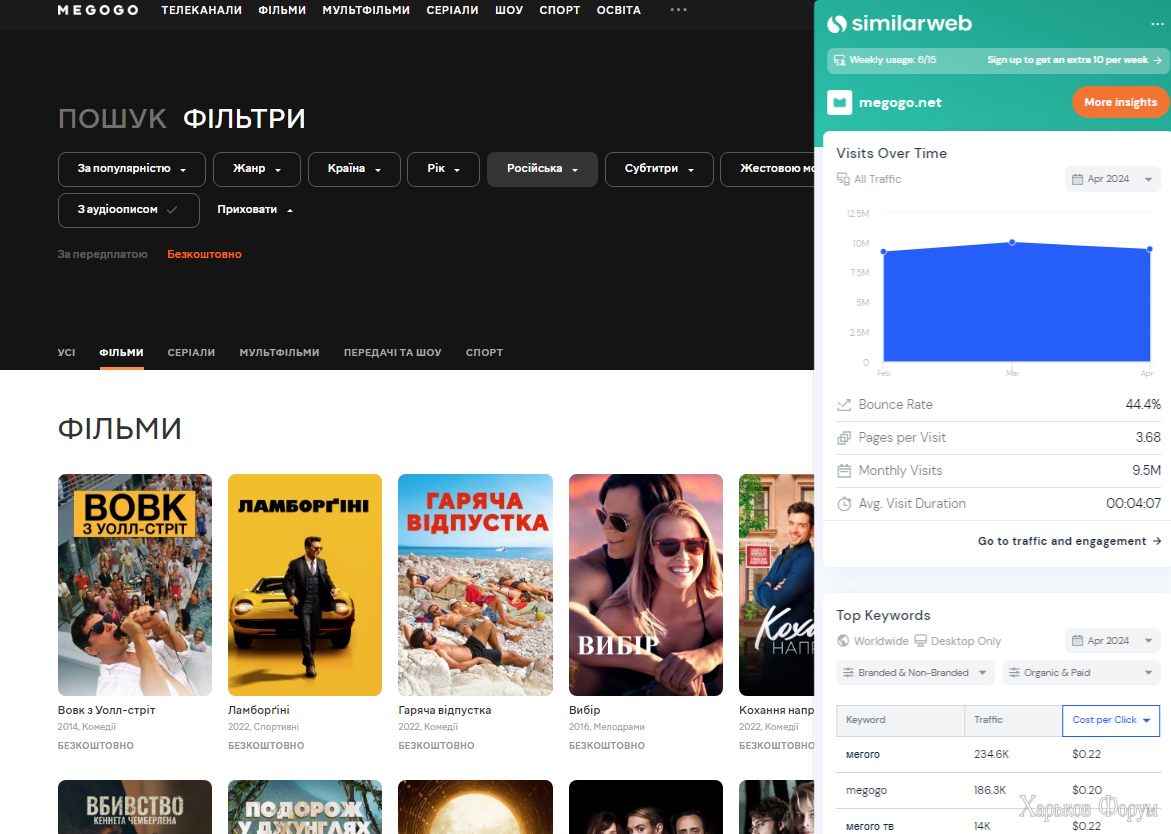This screenshot has width=1171, height=834.
Task: Click the Pages per Visit icon
Action: click(844, 438)
